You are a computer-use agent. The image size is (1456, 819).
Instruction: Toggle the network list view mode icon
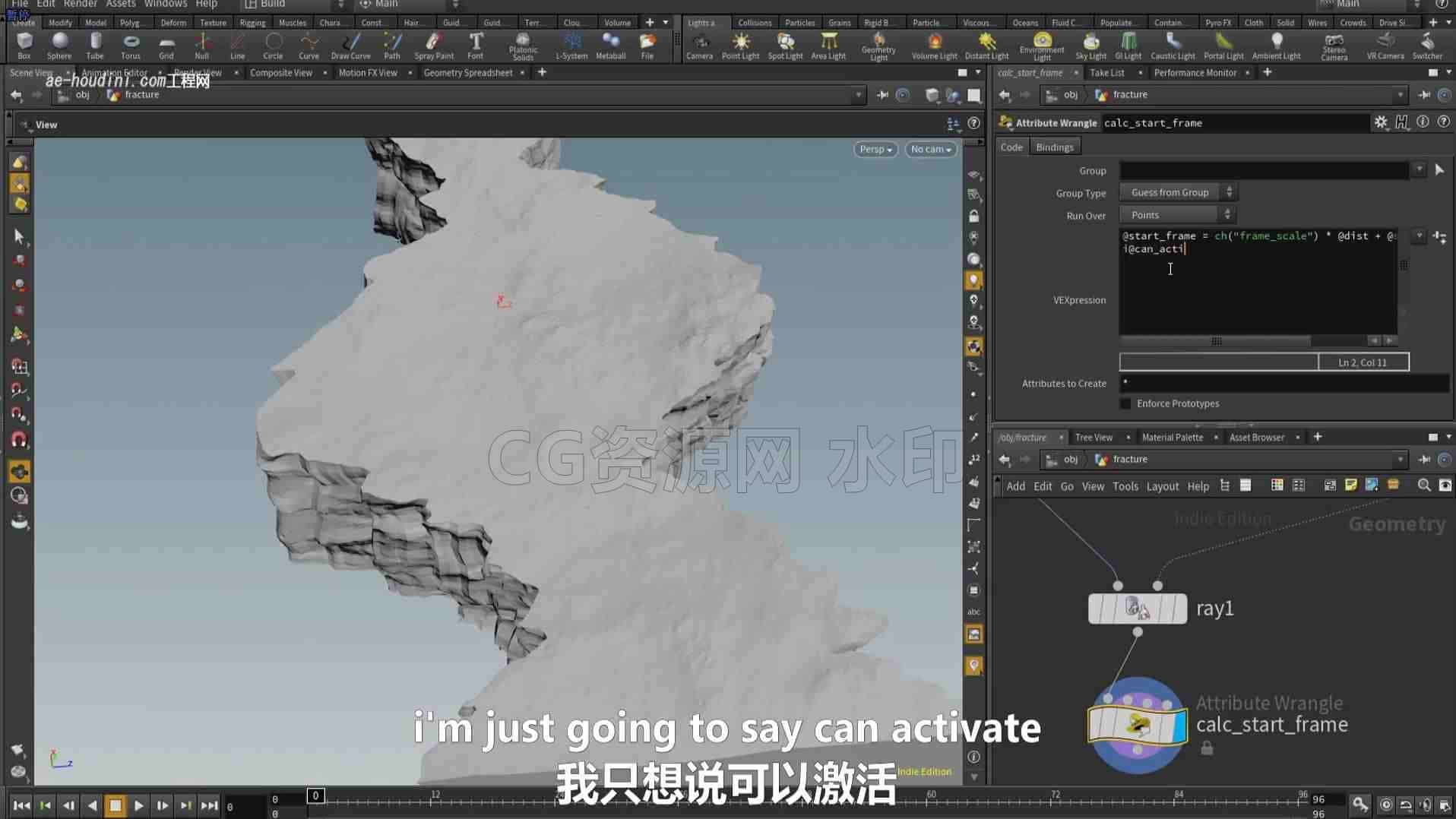[1245, 485]
